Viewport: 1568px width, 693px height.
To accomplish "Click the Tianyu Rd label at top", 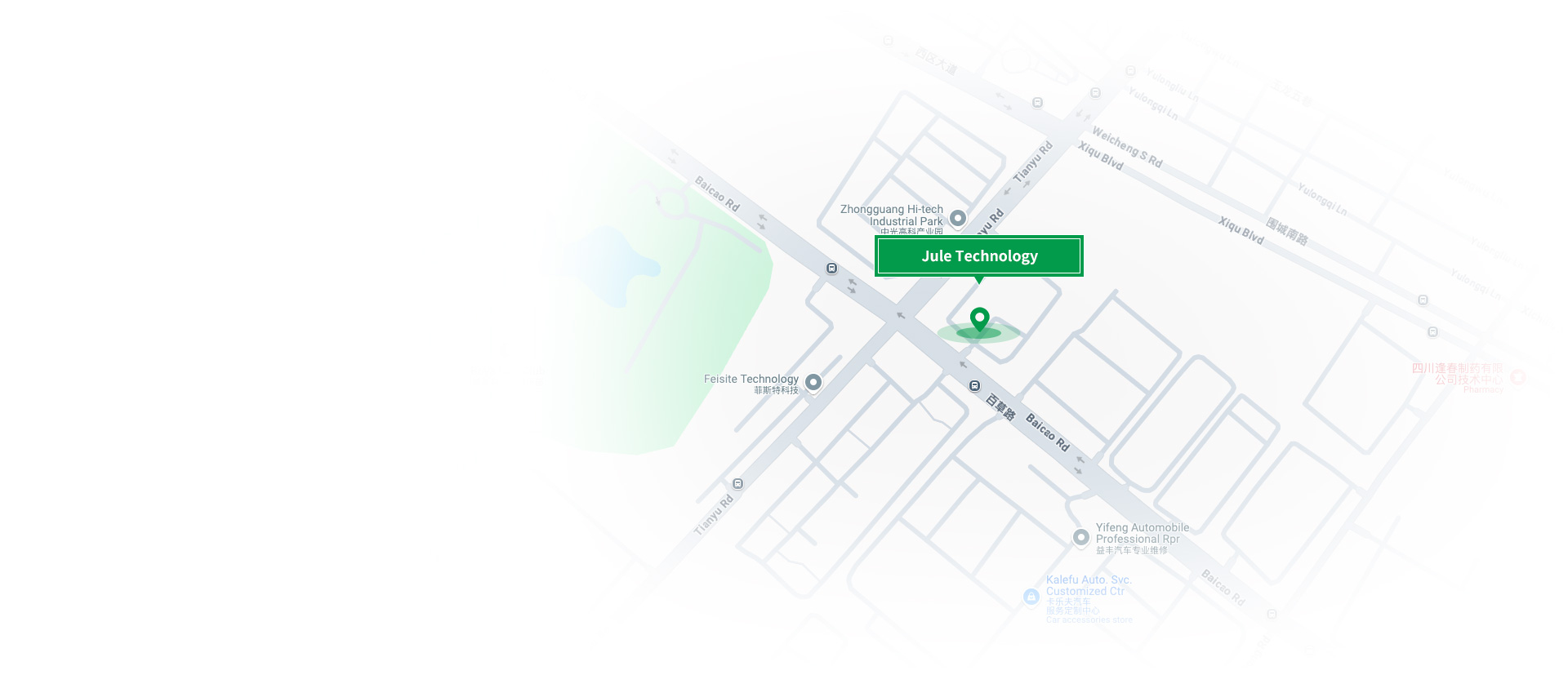I will (1033, 162).
